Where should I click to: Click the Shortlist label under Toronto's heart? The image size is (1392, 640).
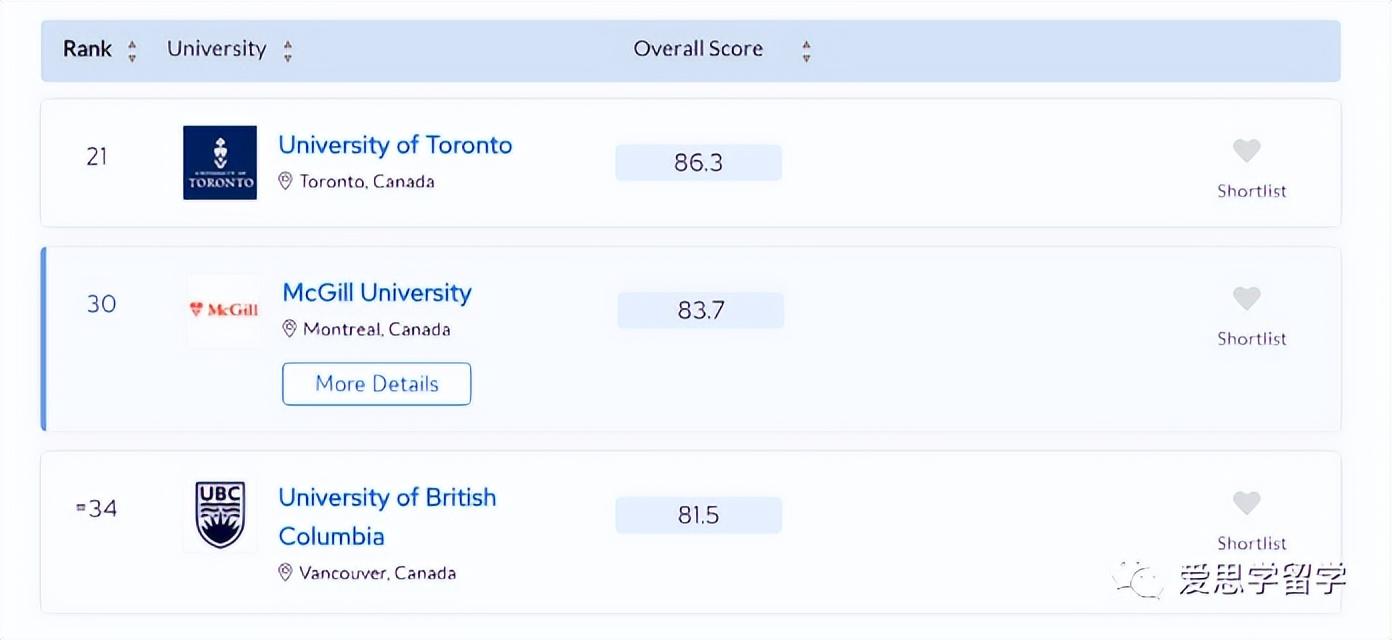pos(1252,191)
